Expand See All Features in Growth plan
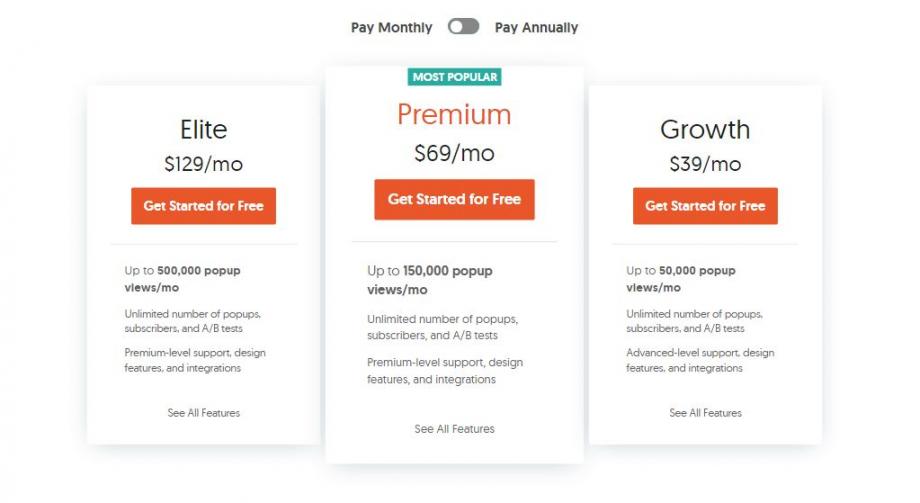The image size is (920, 503). click(x=705, y=413)
